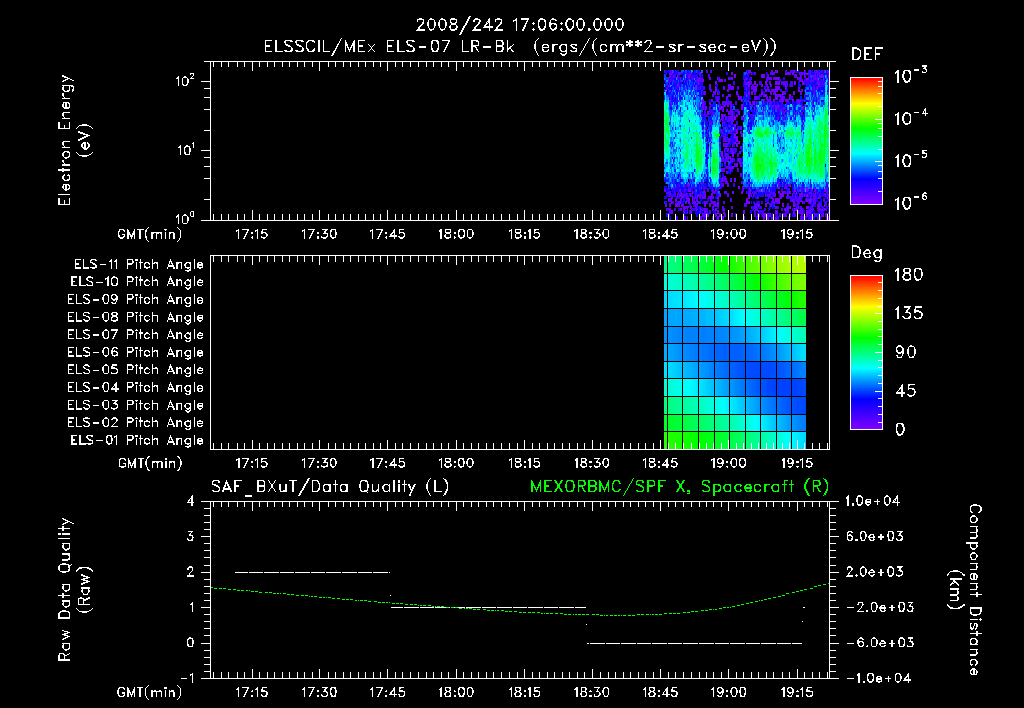1024x708 pixels.
Task: Click the timestamp title 2008/242 17:06:00.000
Action: point(520,25)
